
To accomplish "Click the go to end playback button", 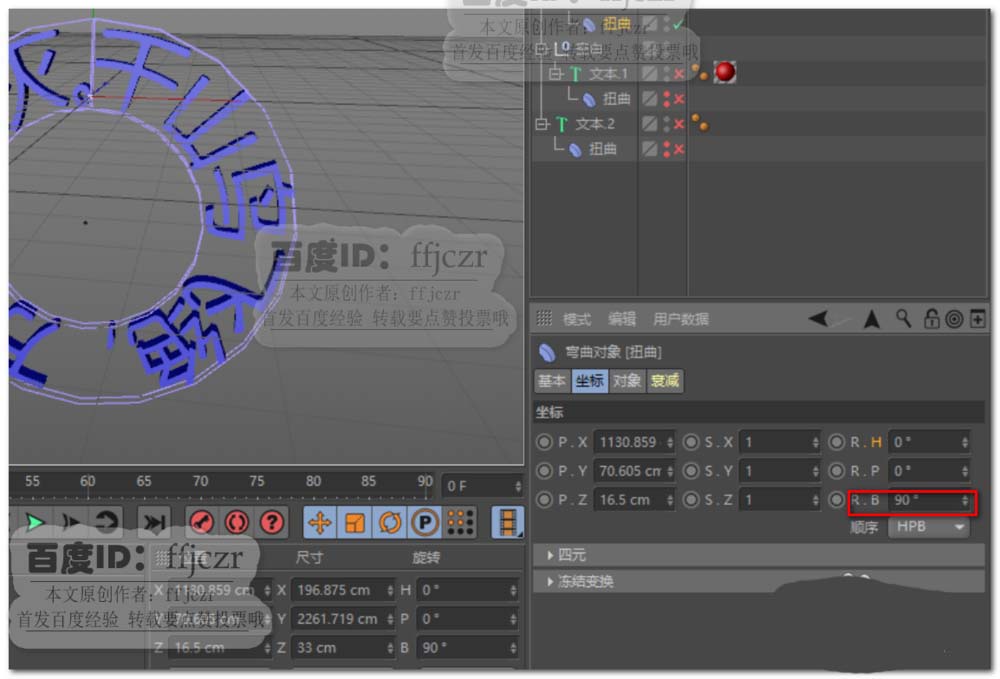I will tap(154, 523).
